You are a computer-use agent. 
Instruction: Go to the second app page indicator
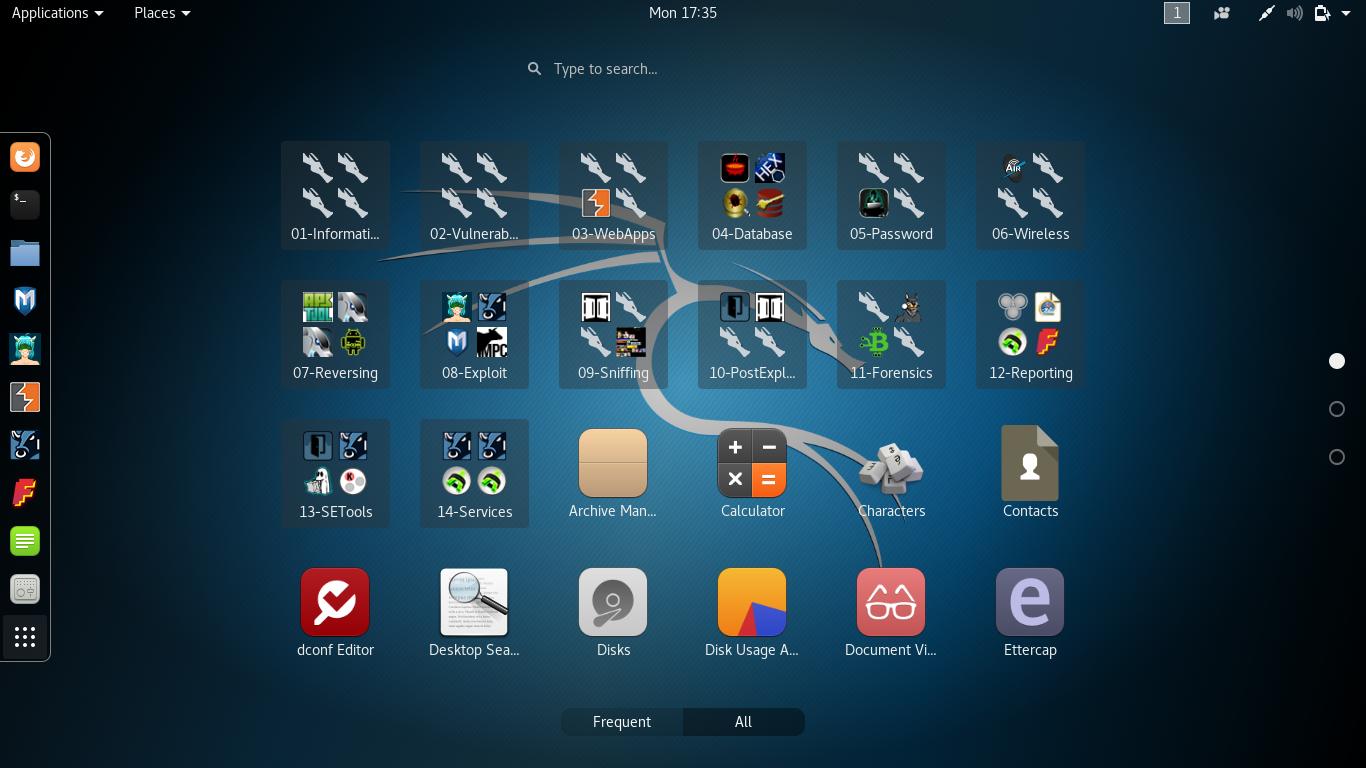(x=1337, y=409)
